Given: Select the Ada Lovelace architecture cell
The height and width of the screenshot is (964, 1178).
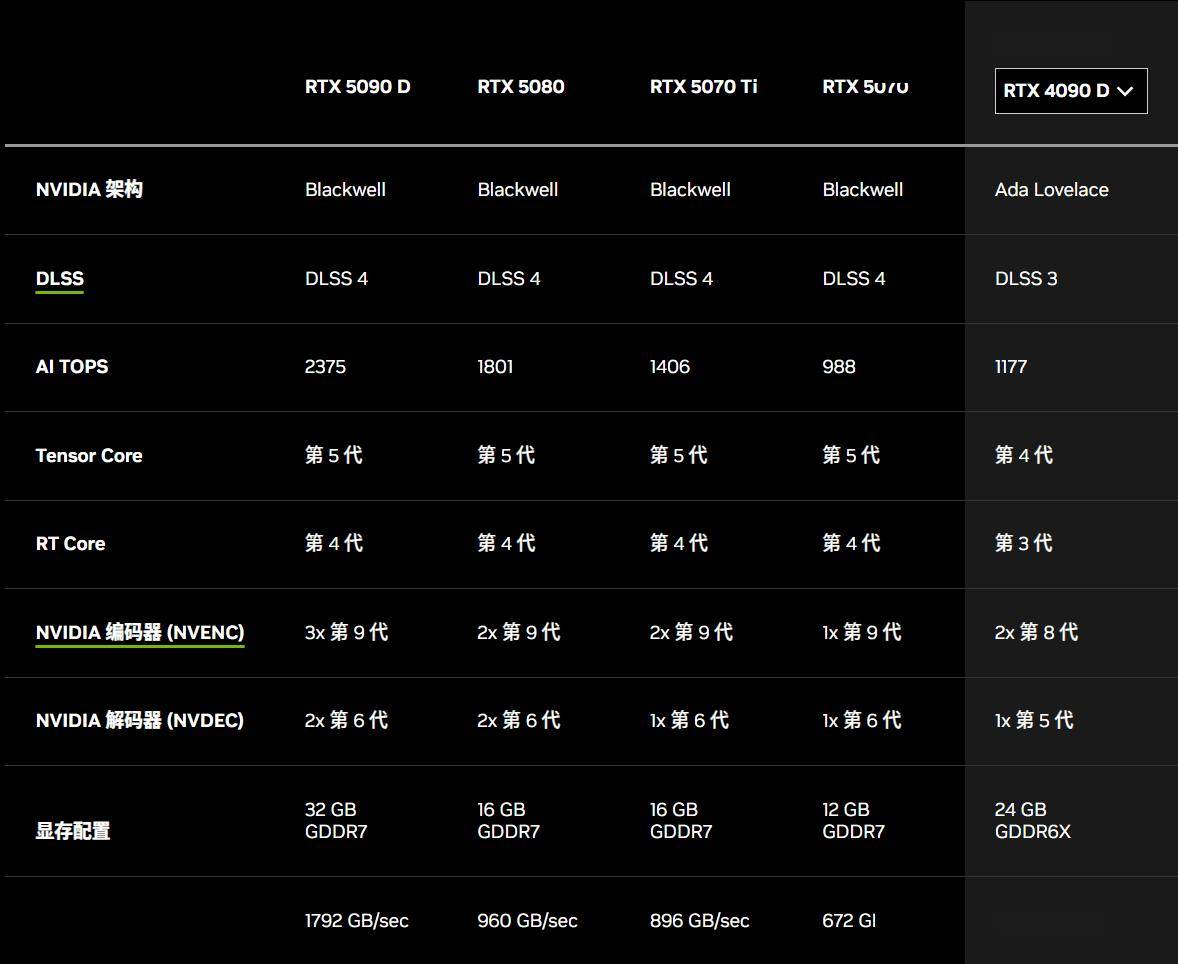Looking at the screenshot, I should [1052, 189].
